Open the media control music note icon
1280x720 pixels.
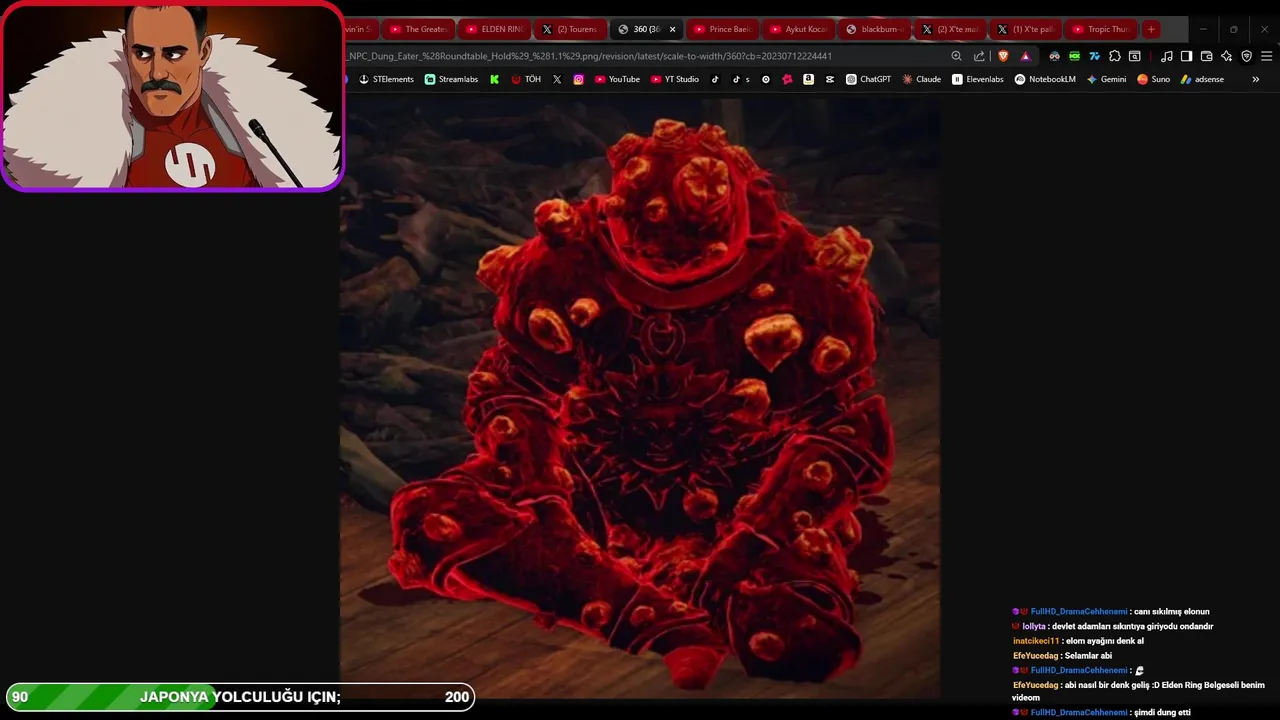point(1166,56)
